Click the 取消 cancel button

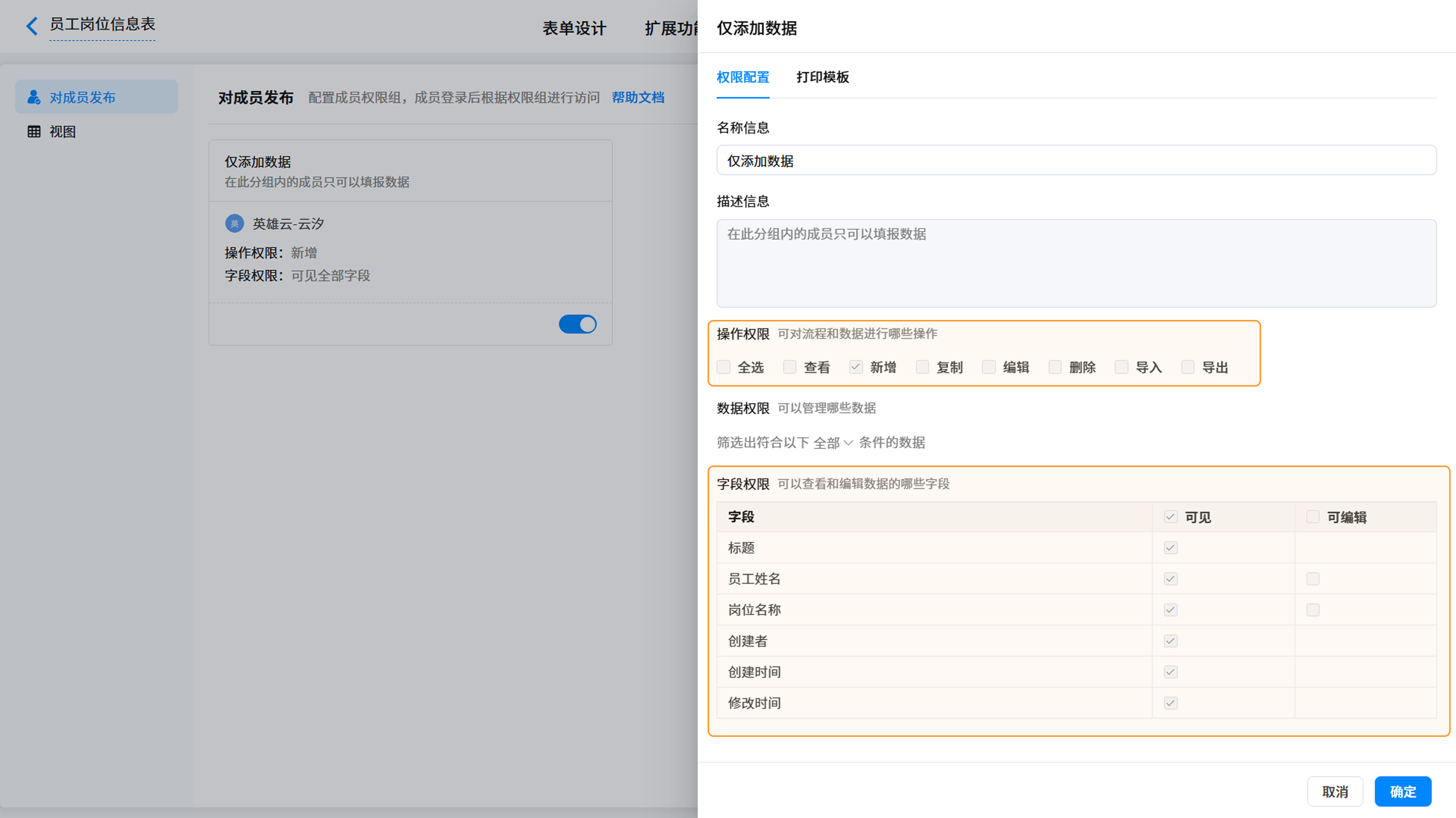click(1335, 792)
